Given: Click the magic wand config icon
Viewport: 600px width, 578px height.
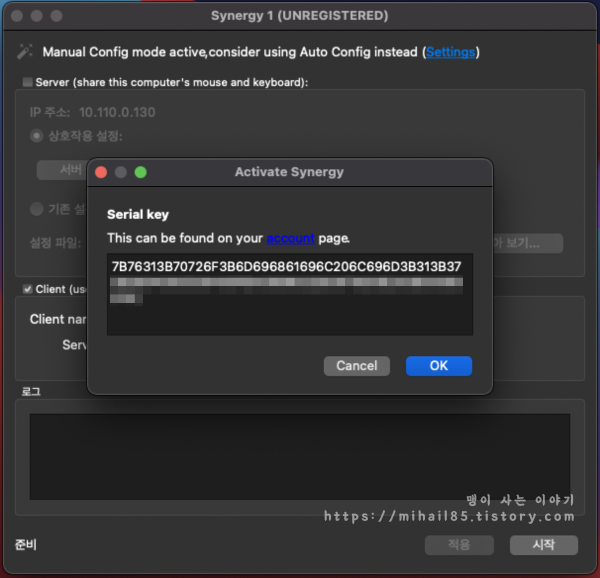Looking at the screenshot, I should (25, 52).
